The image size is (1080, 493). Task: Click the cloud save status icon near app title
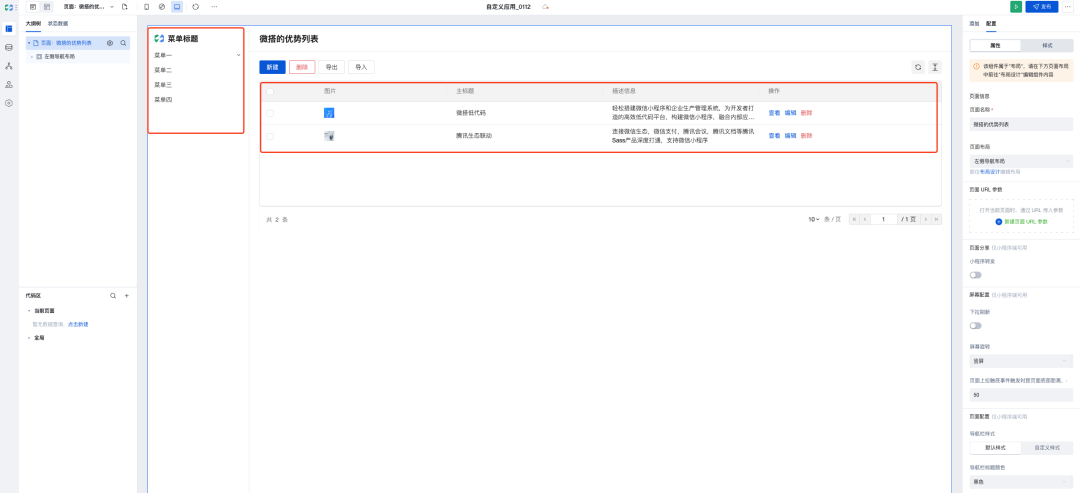tap(546, 6)
